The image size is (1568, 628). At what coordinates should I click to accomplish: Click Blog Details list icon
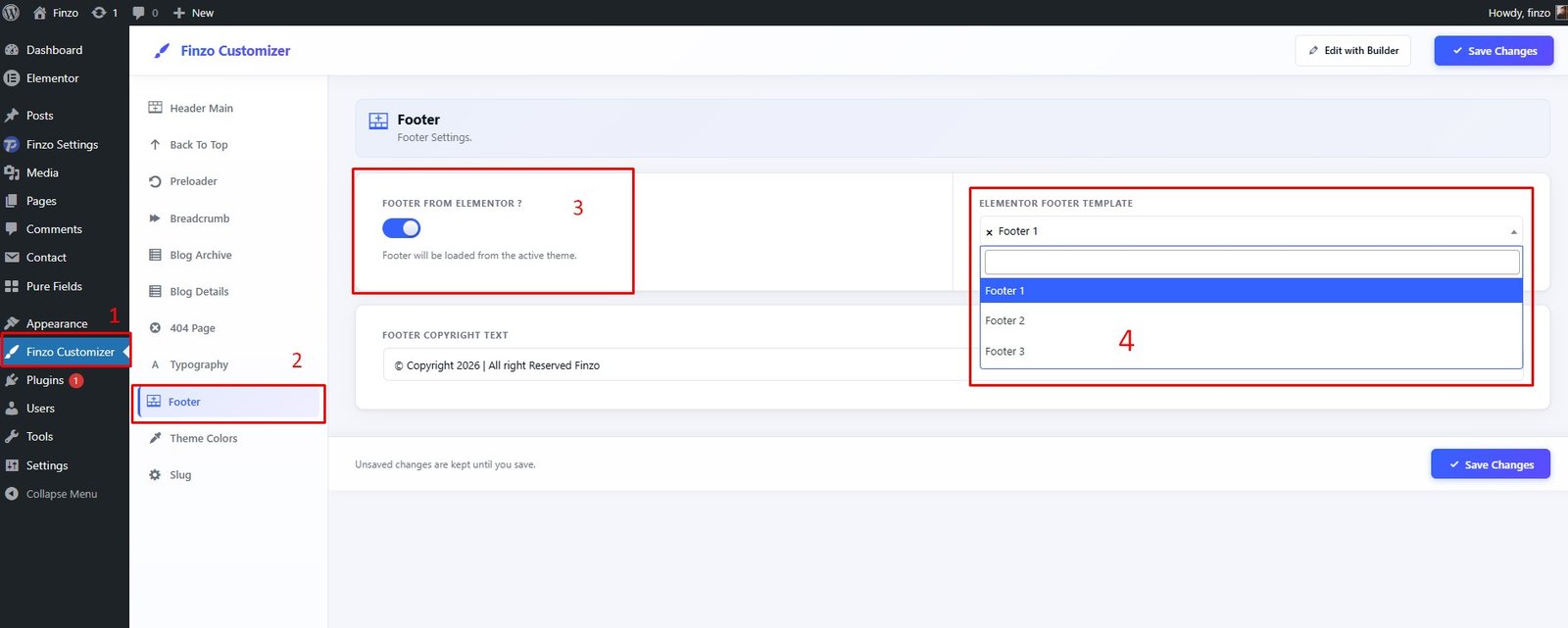(x=155, y=291)
